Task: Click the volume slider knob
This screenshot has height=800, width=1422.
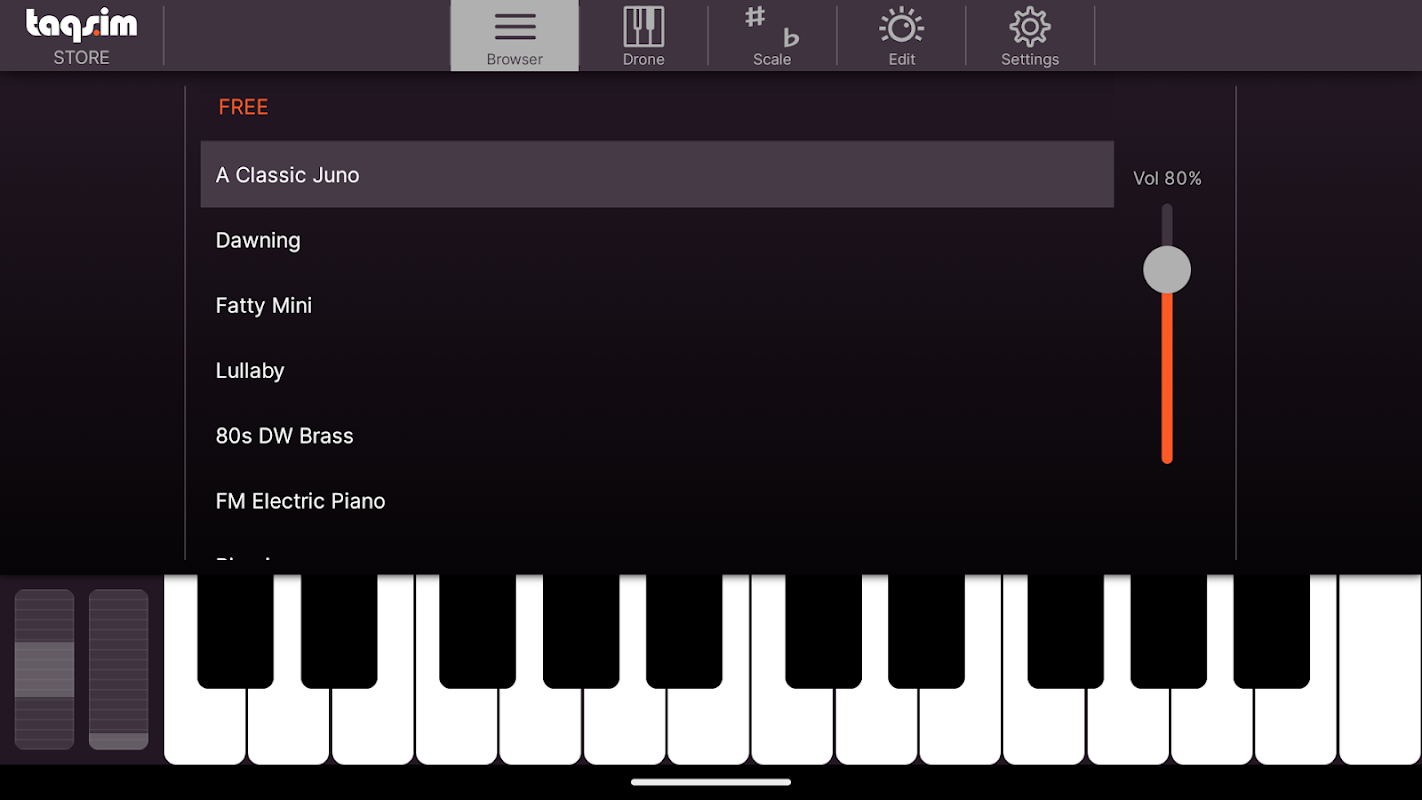Action: (1167, 270)
